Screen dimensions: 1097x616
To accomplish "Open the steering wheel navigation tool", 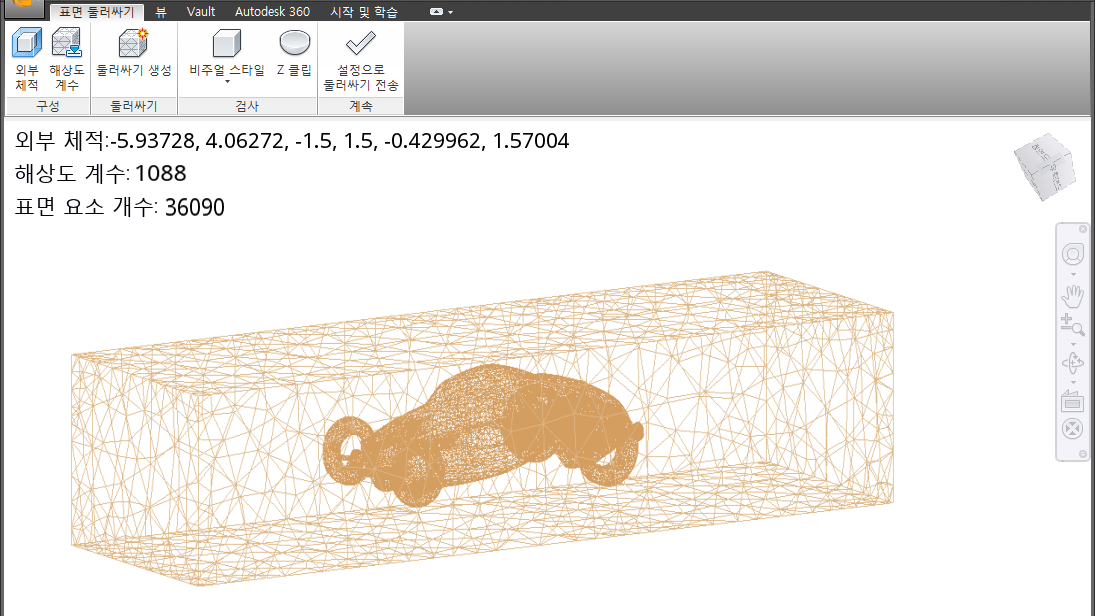I will 1073,254.
